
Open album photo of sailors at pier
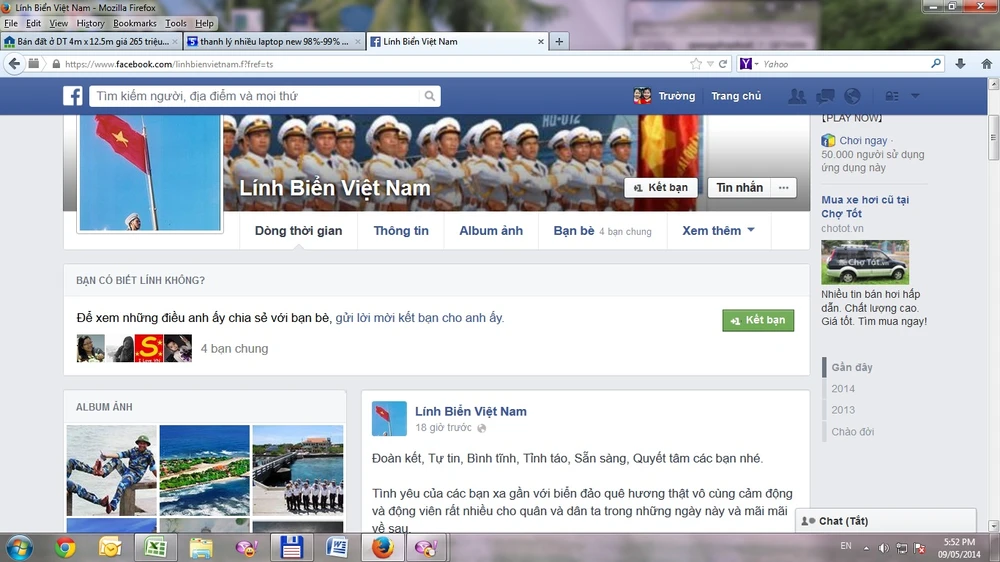298,470
